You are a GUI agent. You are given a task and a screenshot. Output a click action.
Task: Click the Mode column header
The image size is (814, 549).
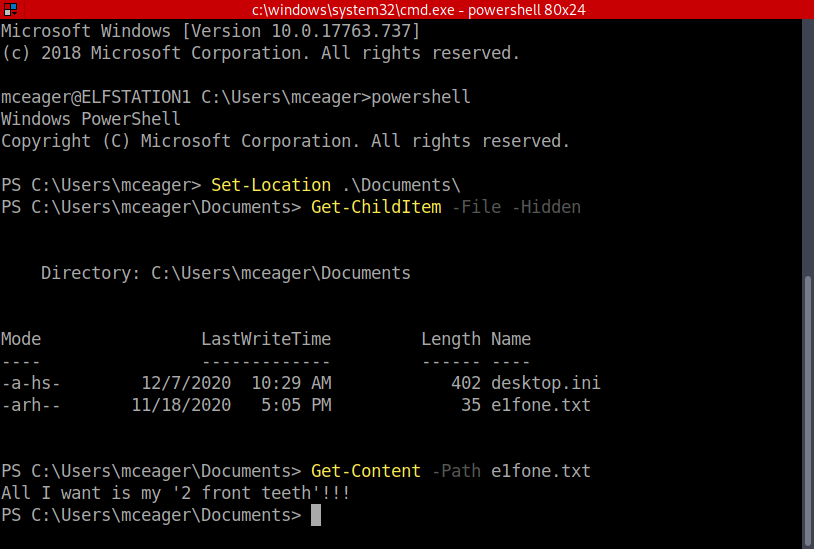(21, 339)
